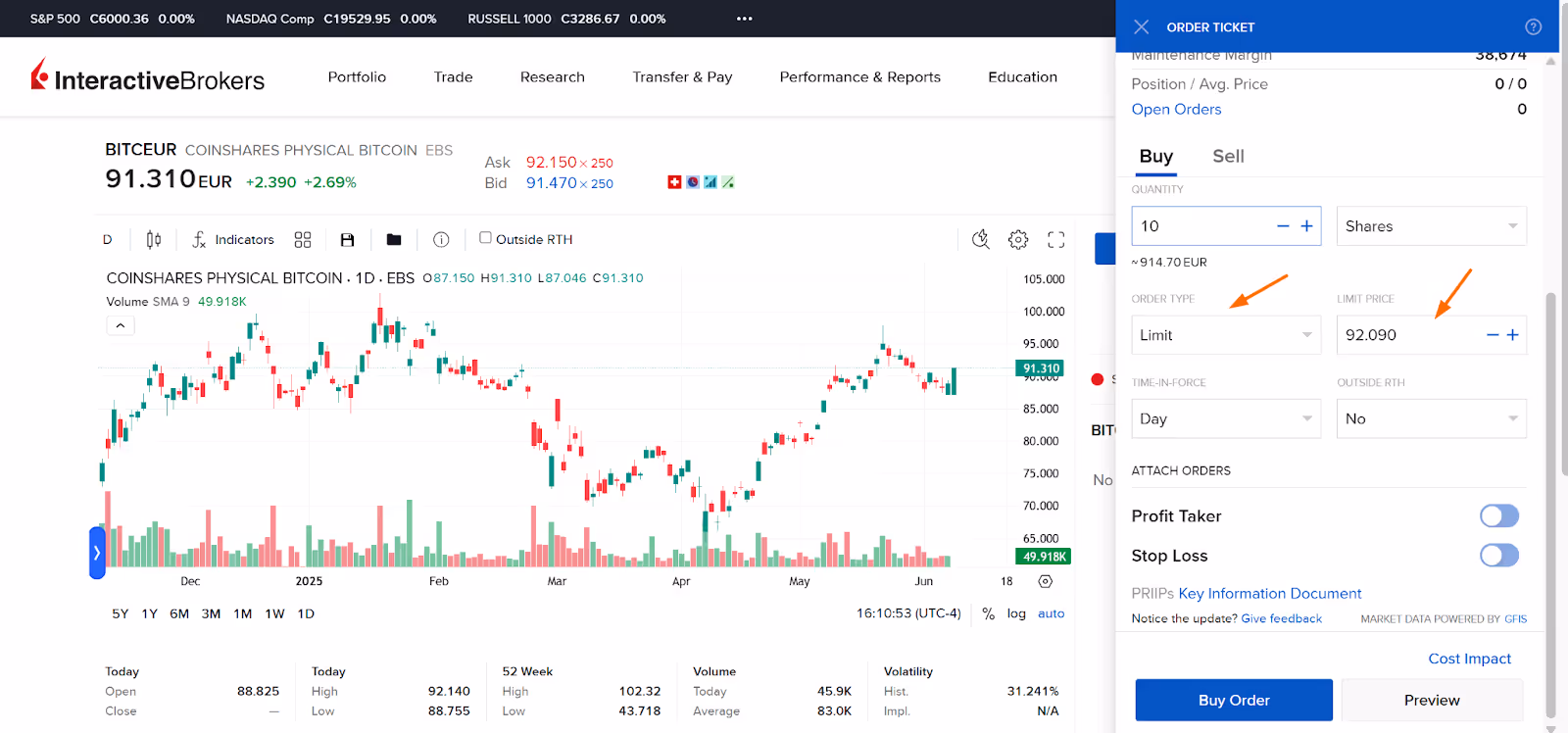The image size is (1568, 733).
Task: Open chart settings gear icon
Action: (x=1018, y=239)
